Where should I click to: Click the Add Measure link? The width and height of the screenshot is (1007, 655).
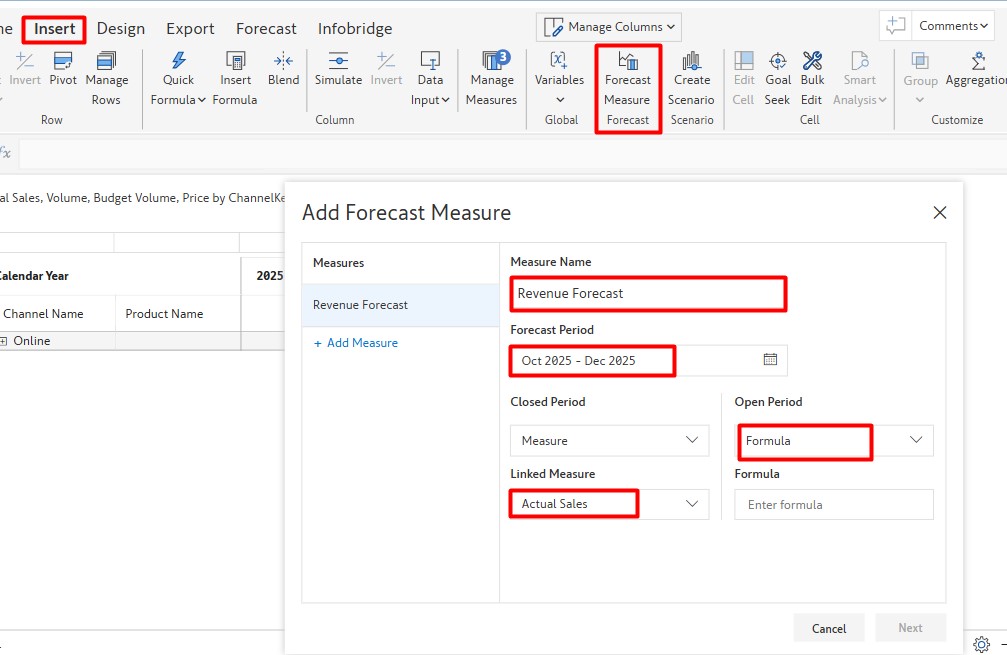click(x=355, y=343)
